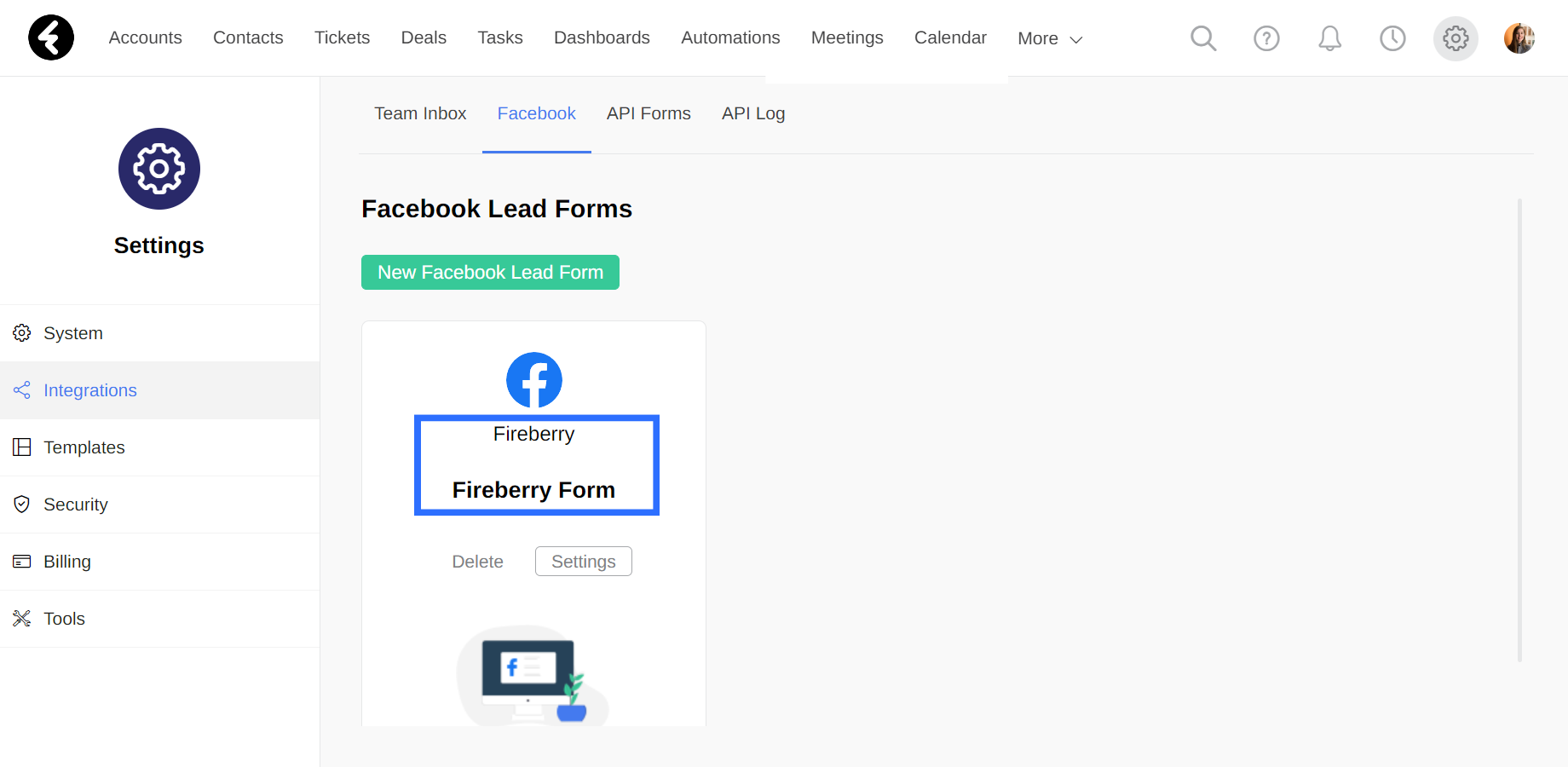Open the Contacts menu
This screenshot has width=1568, height=767.
(x=248, y=37)
